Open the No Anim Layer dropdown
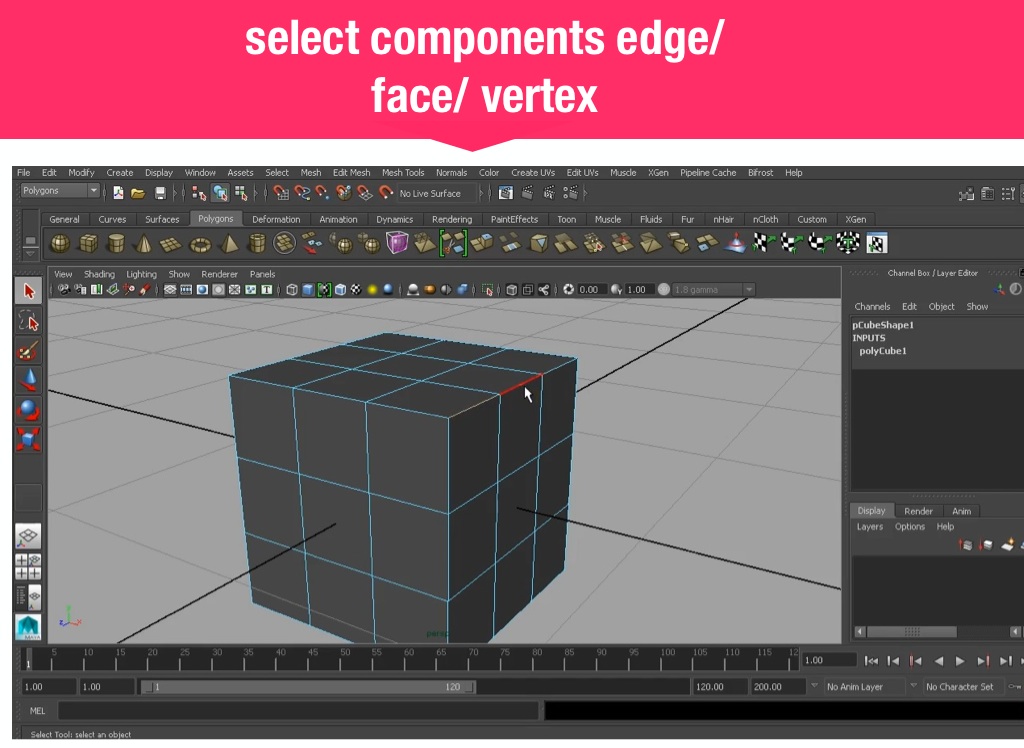 (863, 687)
